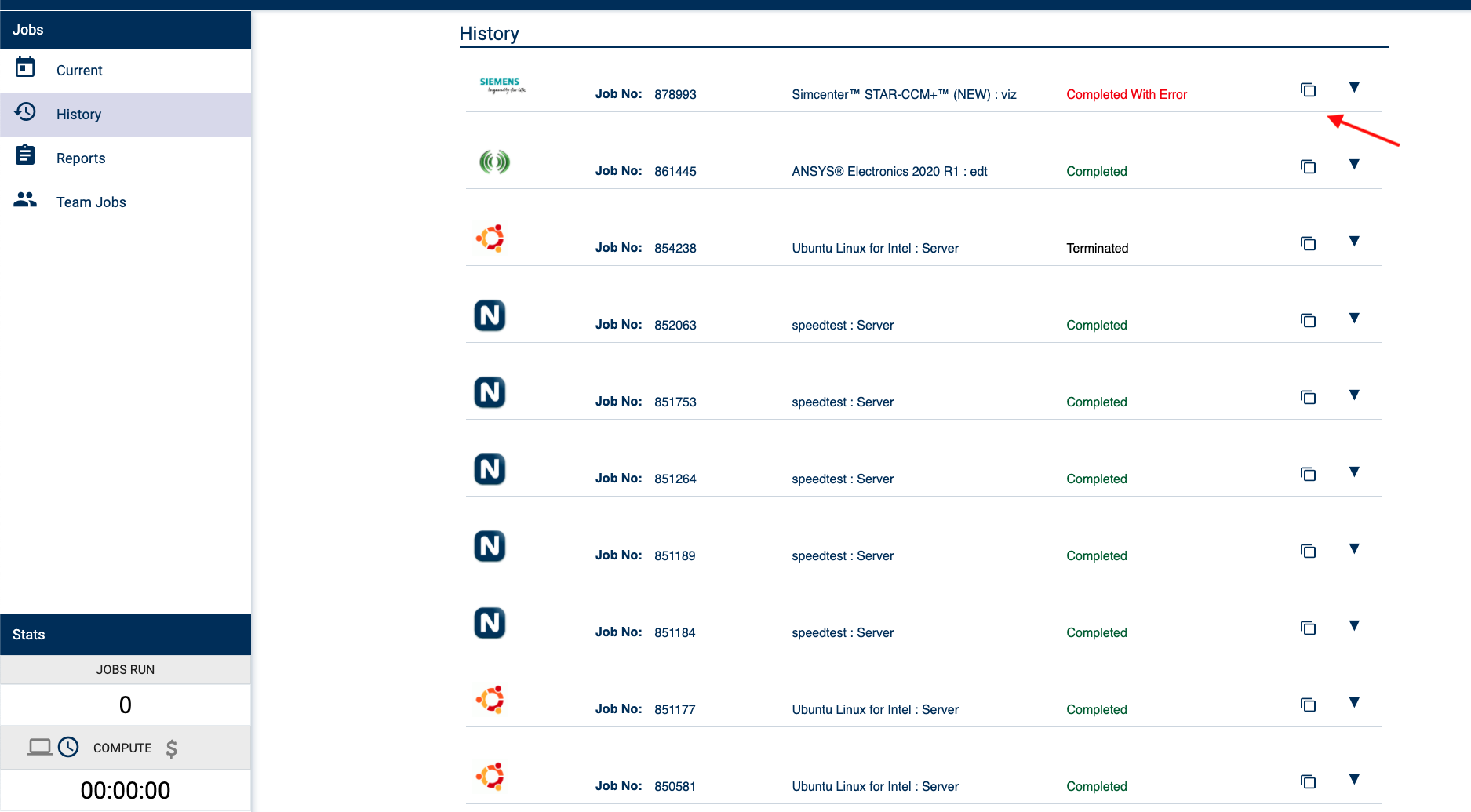Click the JOBS RUN stats label
Screen dimensions: 1471x812
click(x=126, y=670)
